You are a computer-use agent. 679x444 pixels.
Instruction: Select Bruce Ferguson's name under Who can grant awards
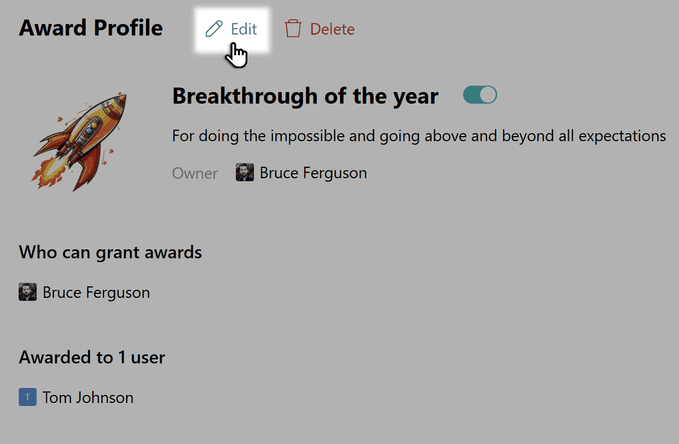[x=96, y=293]
